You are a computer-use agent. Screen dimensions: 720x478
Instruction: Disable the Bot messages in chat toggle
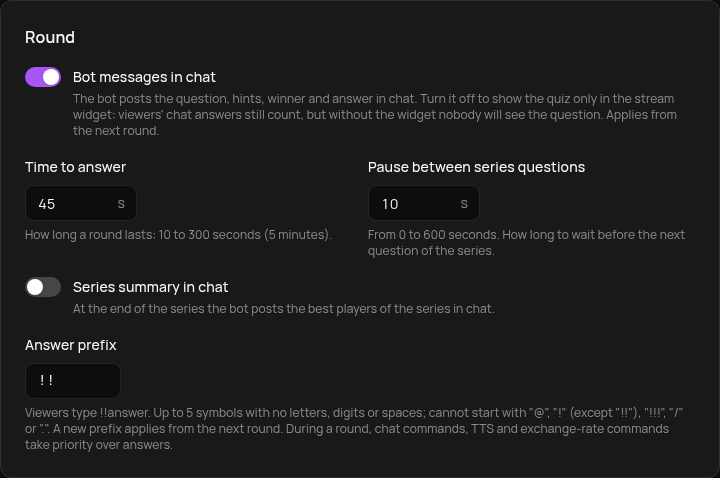point(43,77)
